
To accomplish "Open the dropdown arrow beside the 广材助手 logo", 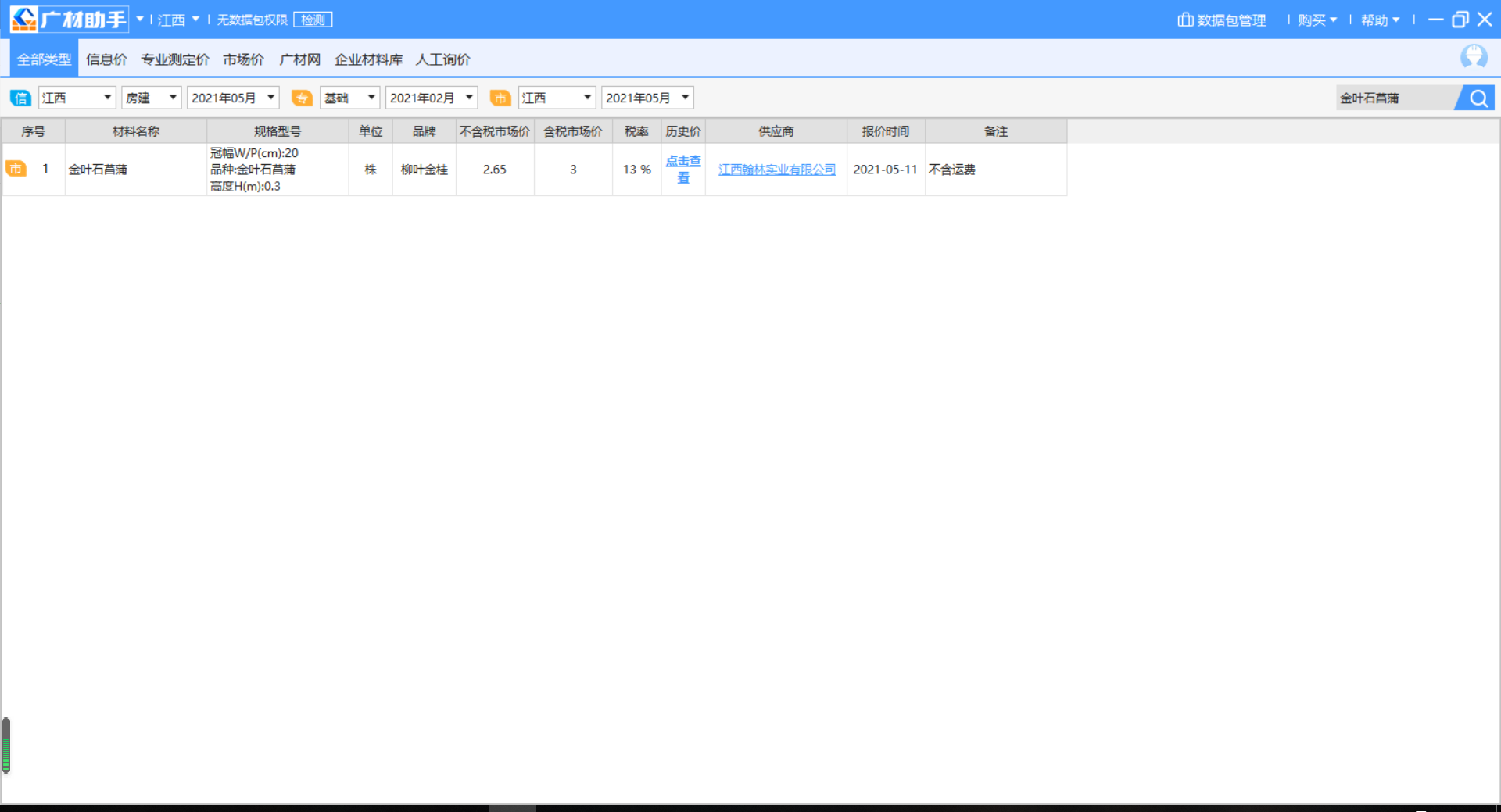I will (140, 20).
